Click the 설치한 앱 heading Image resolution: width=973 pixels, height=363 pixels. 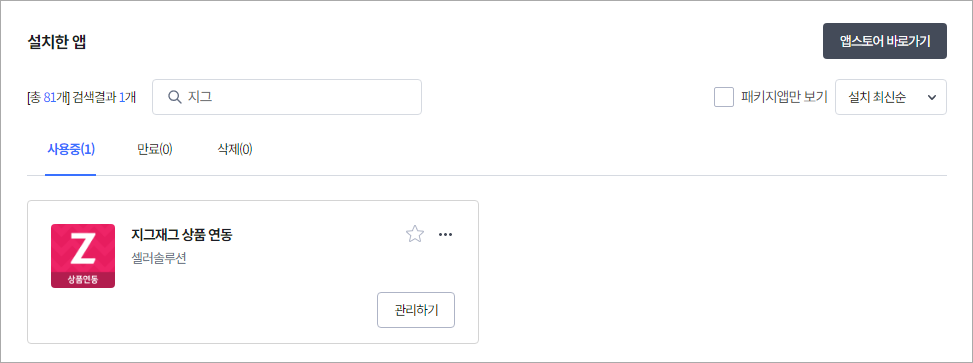tap(56, 42)
